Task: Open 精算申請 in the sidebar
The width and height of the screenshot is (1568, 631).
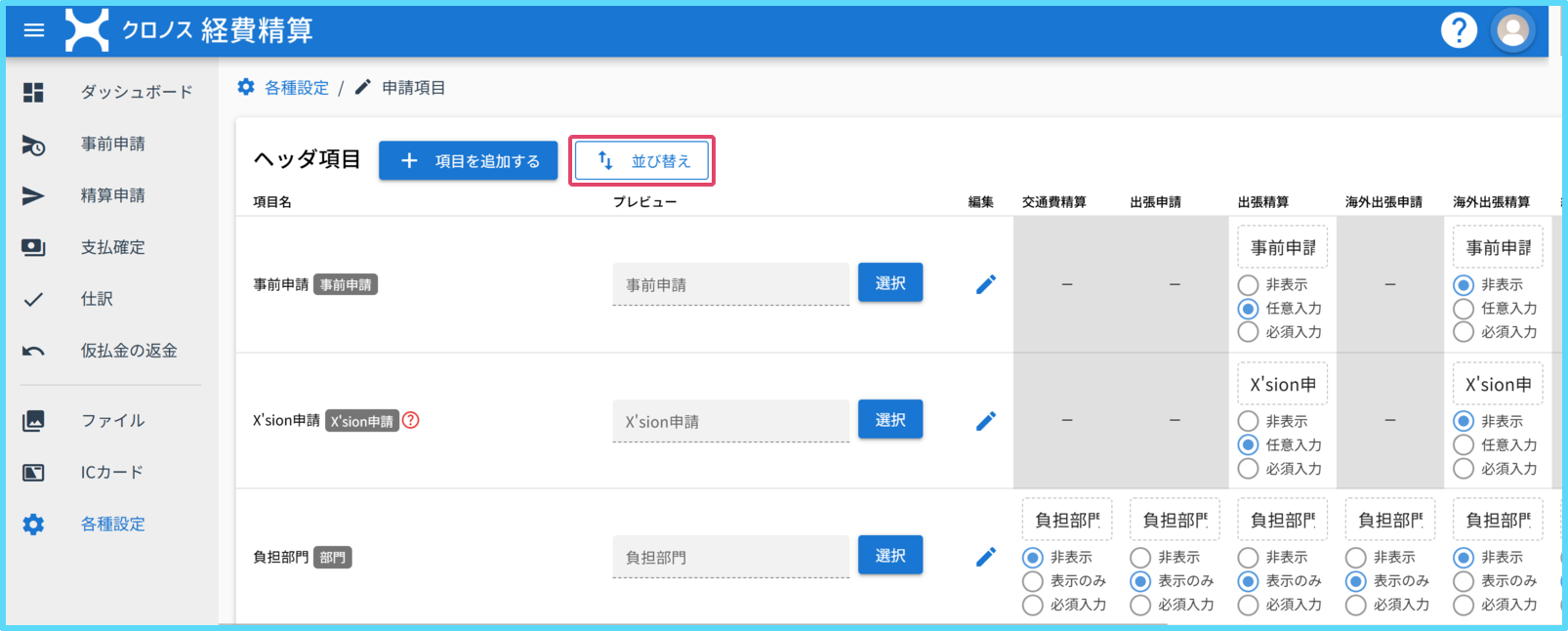Action: 112,195
